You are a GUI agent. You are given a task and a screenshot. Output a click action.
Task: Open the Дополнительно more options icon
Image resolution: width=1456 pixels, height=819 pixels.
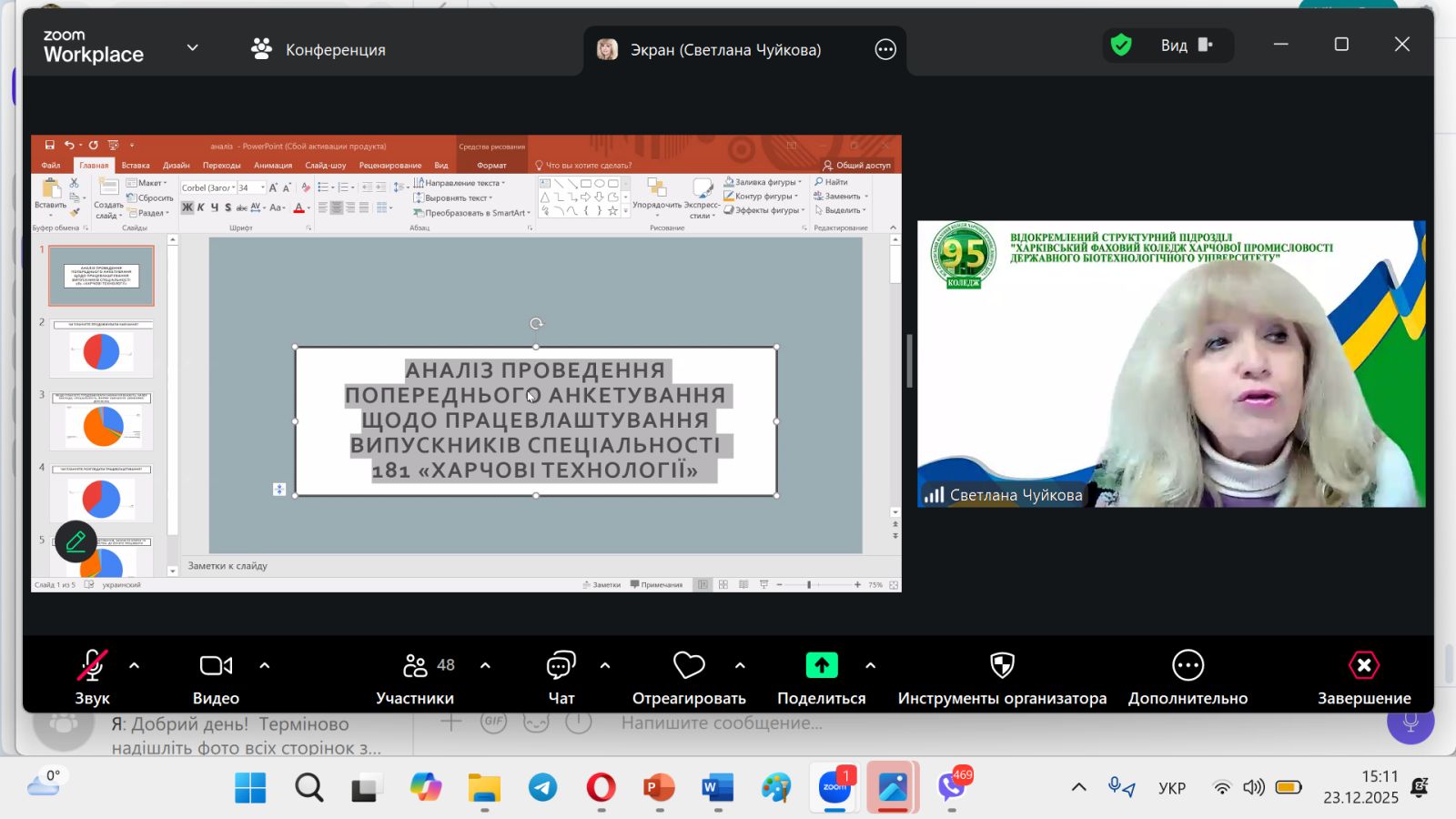pyautogui.click(x=1188, y=666)
